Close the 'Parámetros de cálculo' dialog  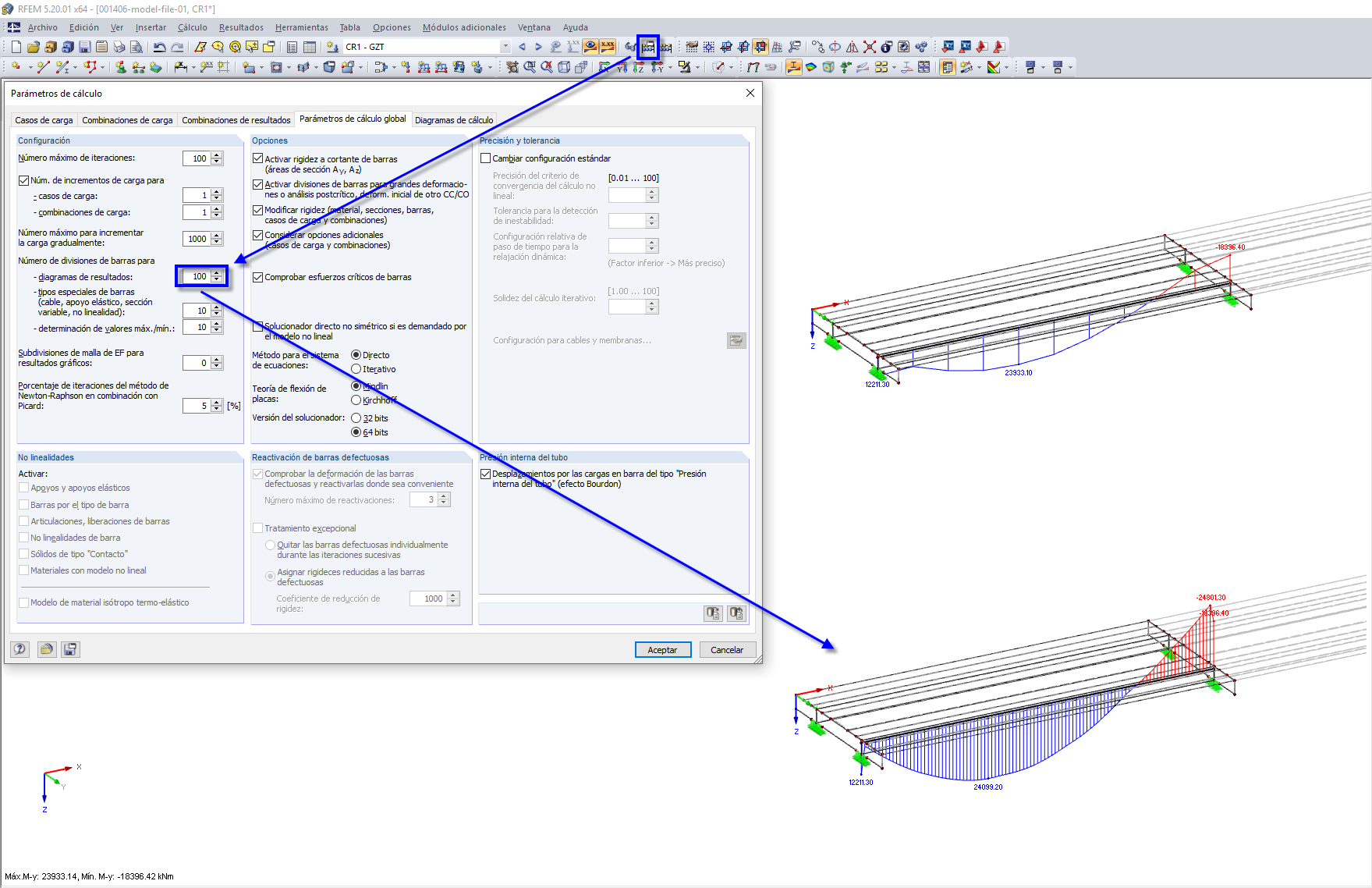(750, 93)
